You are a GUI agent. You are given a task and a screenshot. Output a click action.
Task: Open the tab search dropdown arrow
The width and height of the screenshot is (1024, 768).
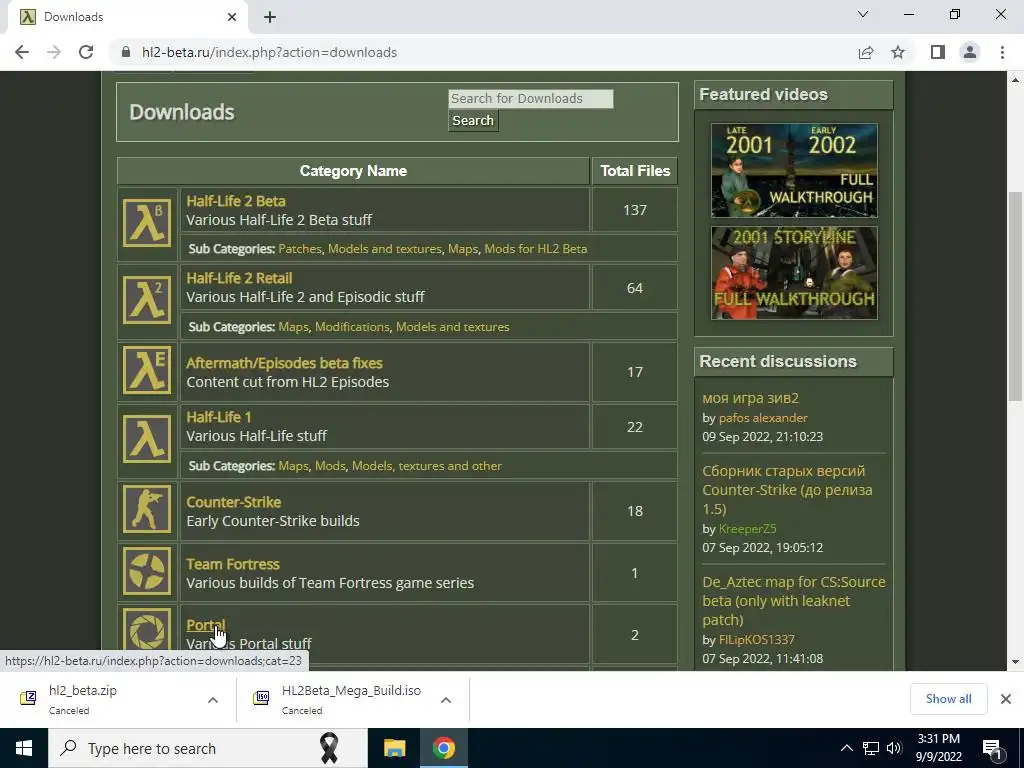click(x=863, y=14)
